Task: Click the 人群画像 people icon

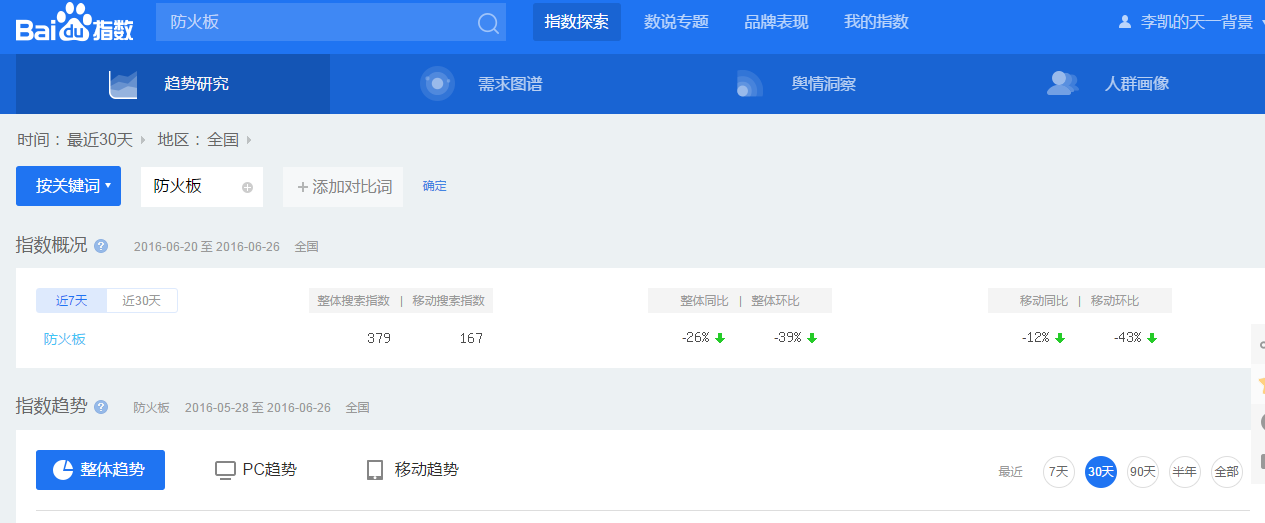Action: tap(1062, 84)
